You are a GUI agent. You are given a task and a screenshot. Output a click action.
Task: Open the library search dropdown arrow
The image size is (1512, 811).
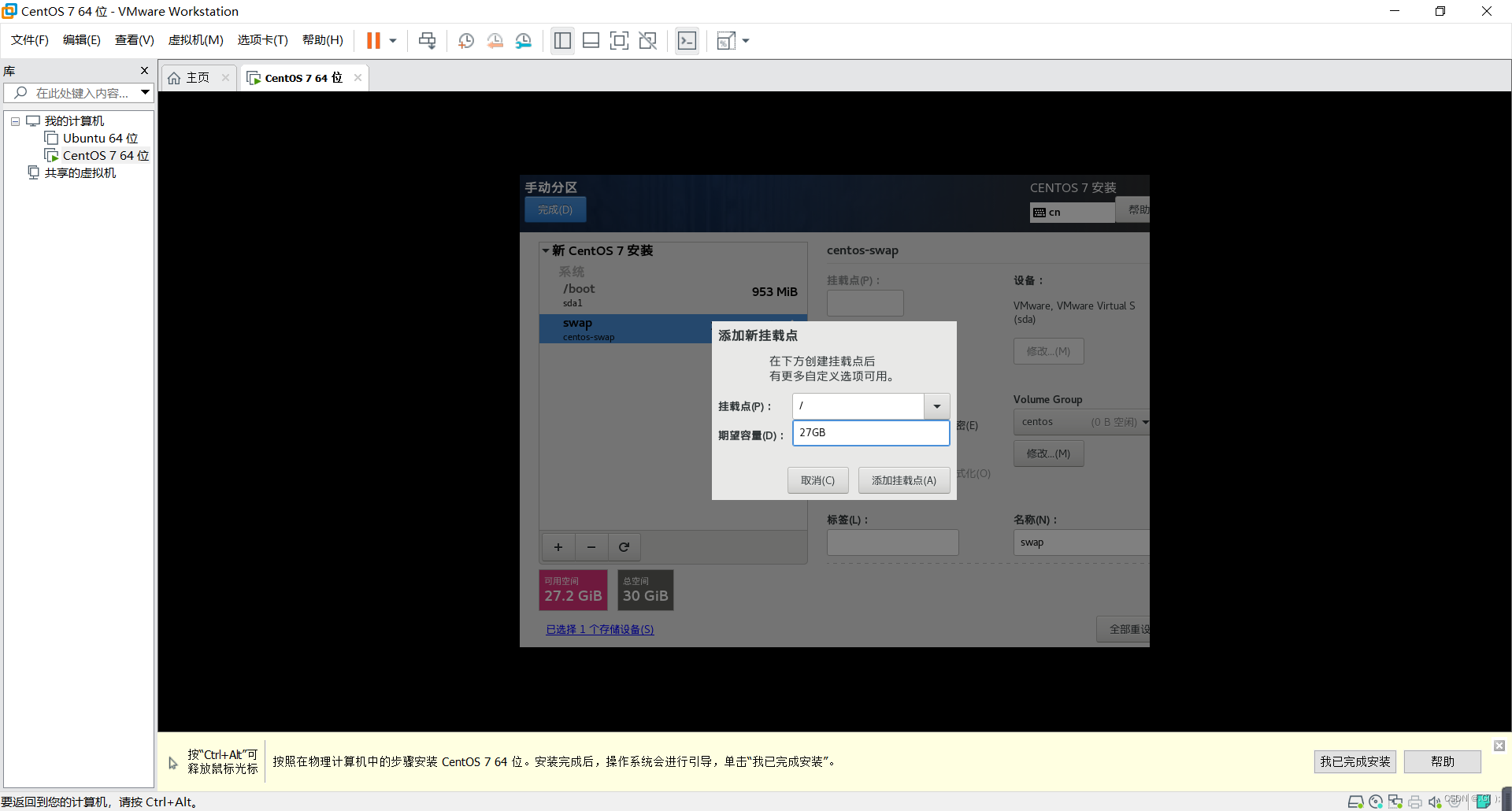(146, 93)
